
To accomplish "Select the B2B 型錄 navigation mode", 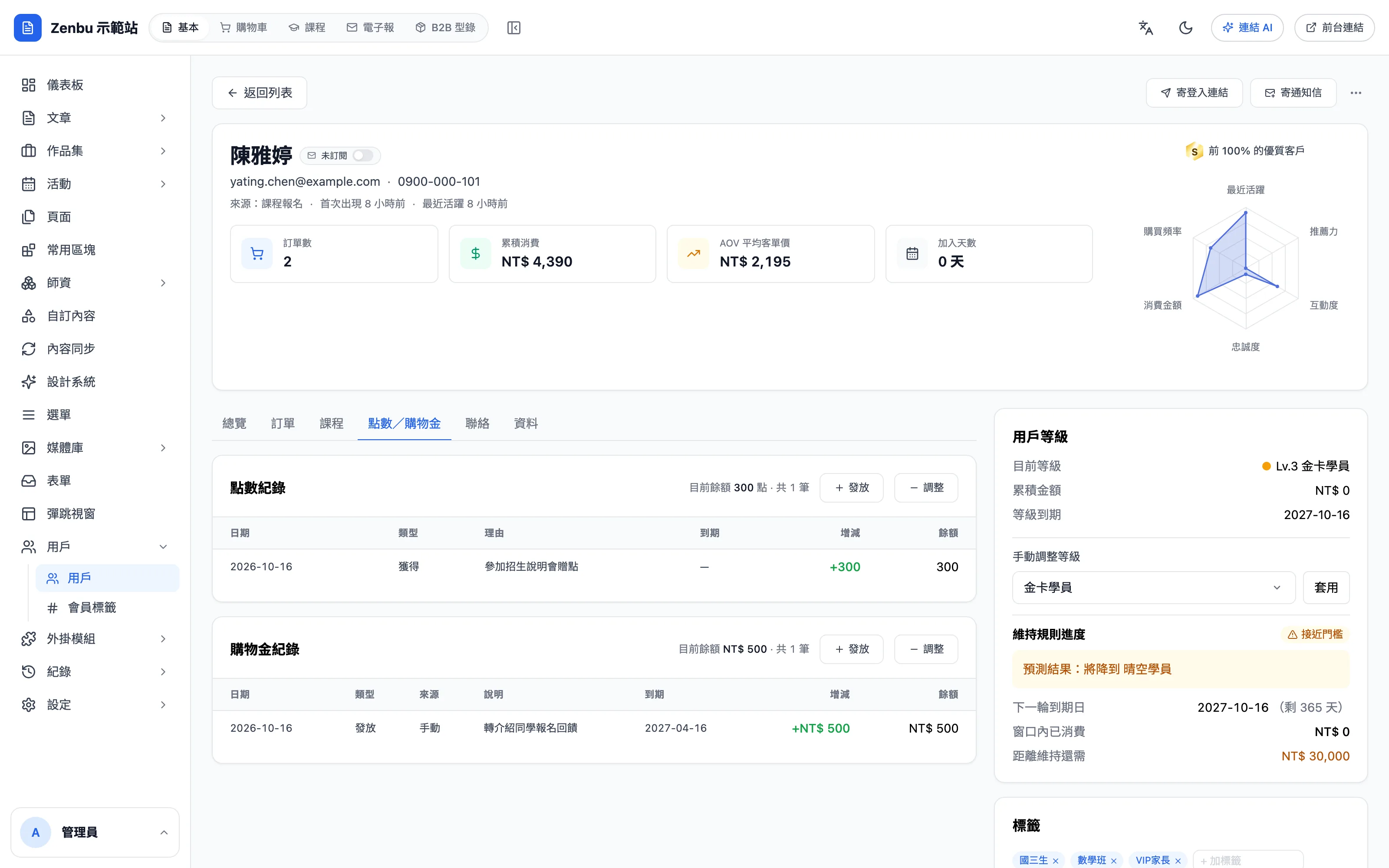I will (445, 27).
